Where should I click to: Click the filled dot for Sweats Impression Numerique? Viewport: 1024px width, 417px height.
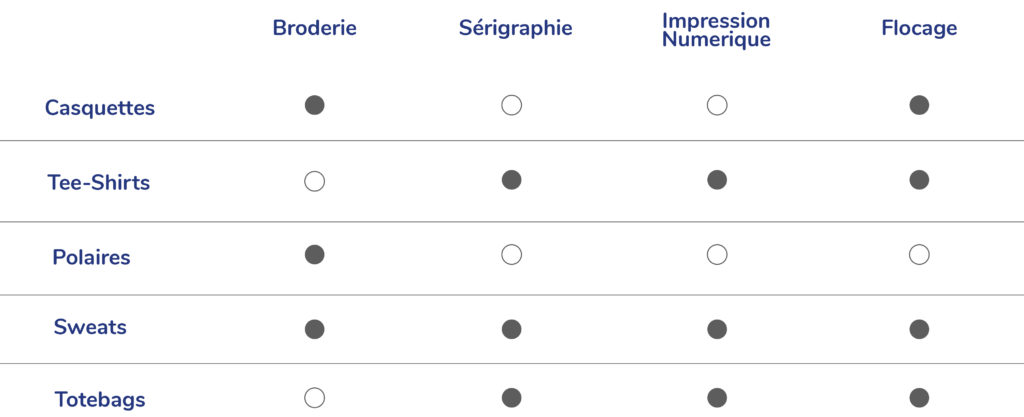[x=716, y=329]
